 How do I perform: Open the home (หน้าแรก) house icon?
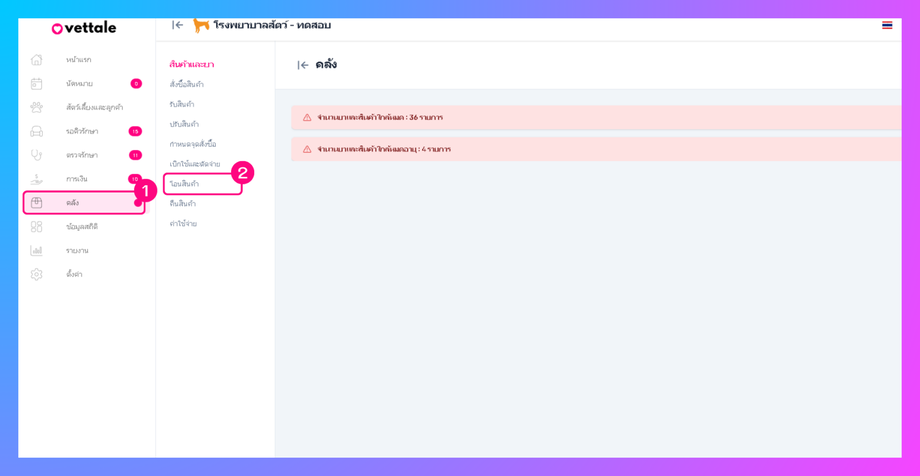click(x=36, y=60)
